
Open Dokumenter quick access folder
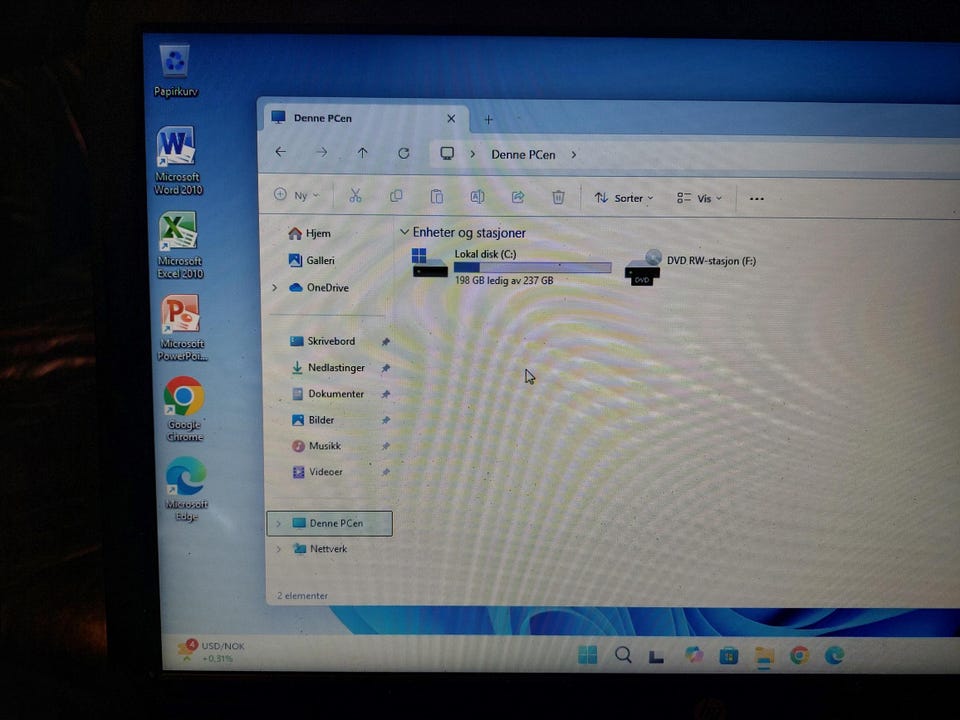328,394
